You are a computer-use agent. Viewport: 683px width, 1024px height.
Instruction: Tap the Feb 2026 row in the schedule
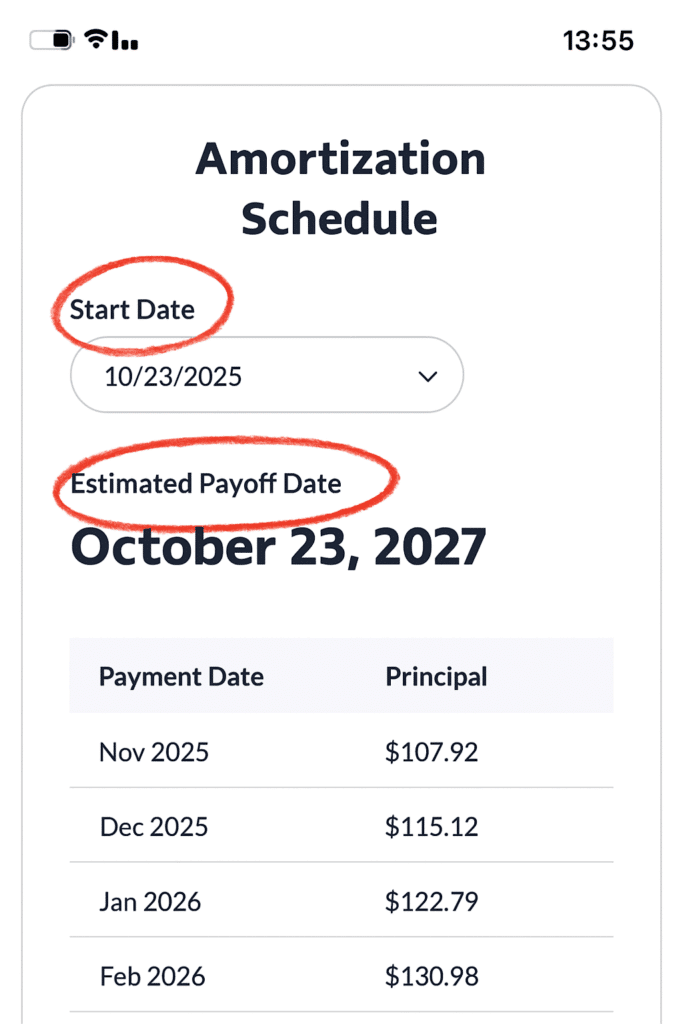(x=153, y=976)
